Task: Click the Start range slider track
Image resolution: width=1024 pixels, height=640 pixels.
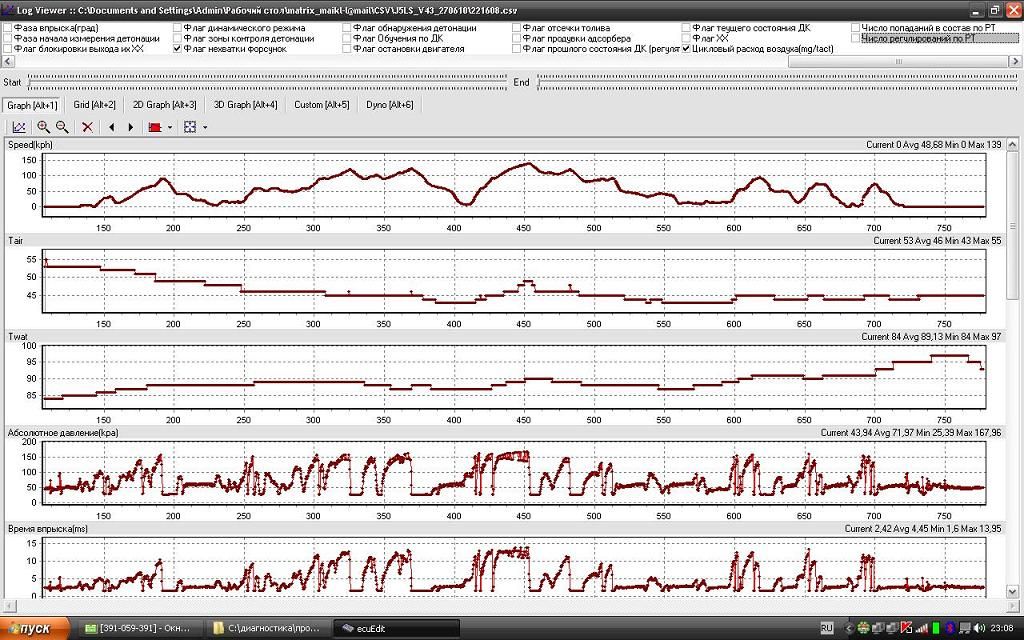Action: (267, 82)
